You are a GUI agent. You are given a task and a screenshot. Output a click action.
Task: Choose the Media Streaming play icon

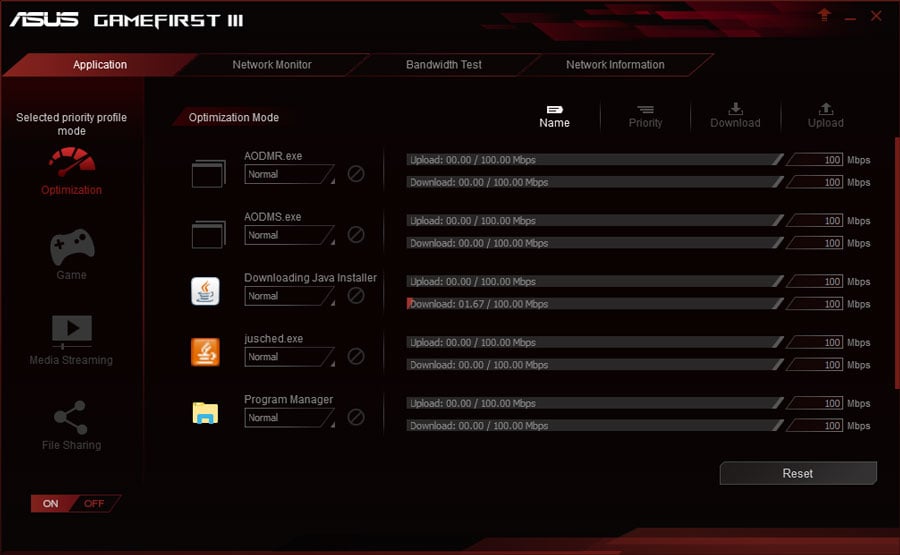click(72, 331)
